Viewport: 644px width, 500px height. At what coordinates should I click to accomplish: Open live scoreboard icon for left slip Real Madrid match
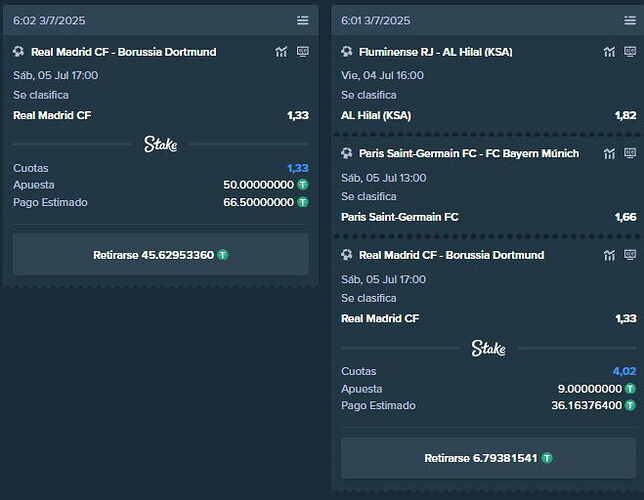(303, 51)
